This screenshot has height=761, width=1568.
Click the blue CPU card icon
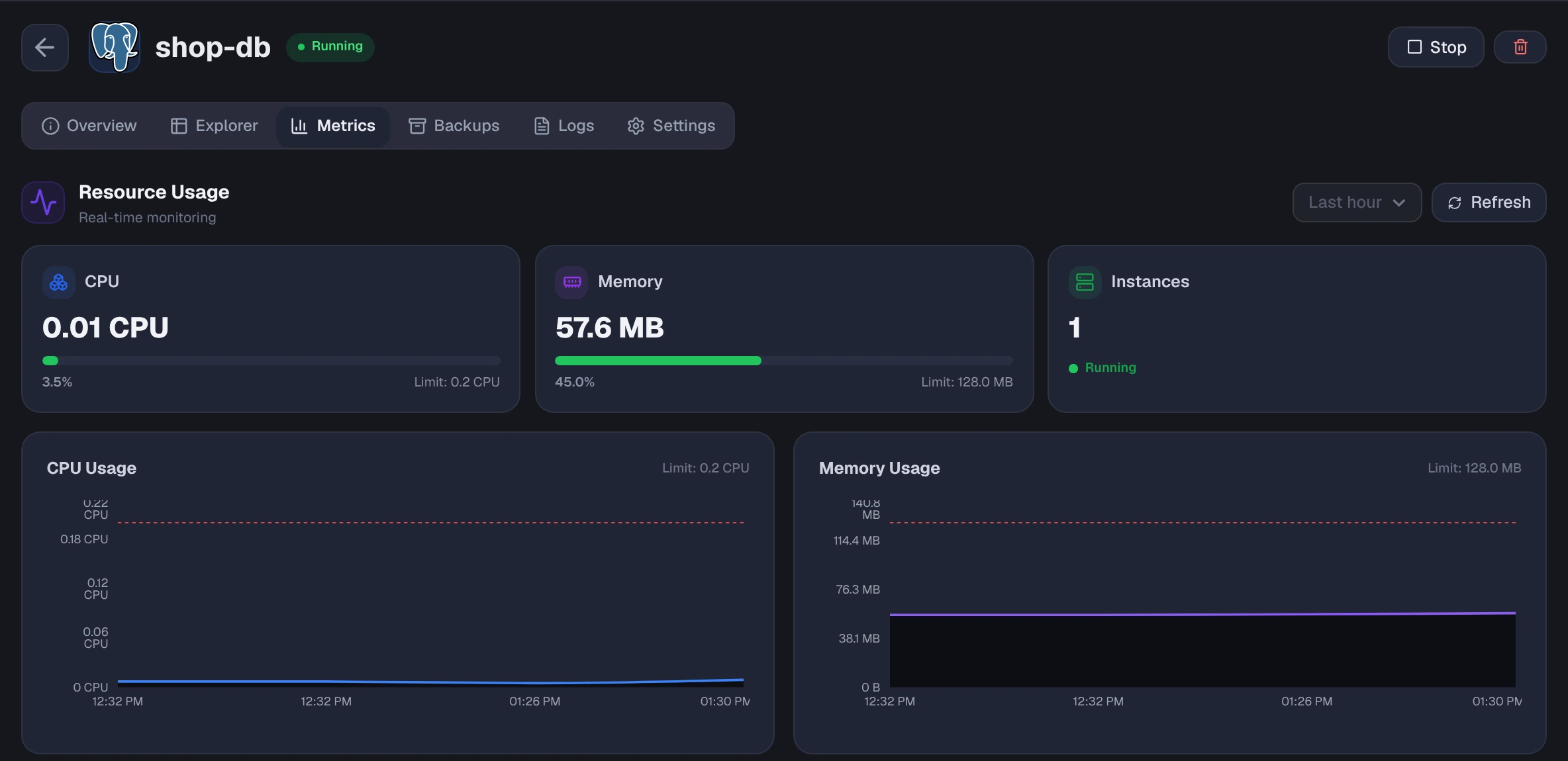coord(58,282)
